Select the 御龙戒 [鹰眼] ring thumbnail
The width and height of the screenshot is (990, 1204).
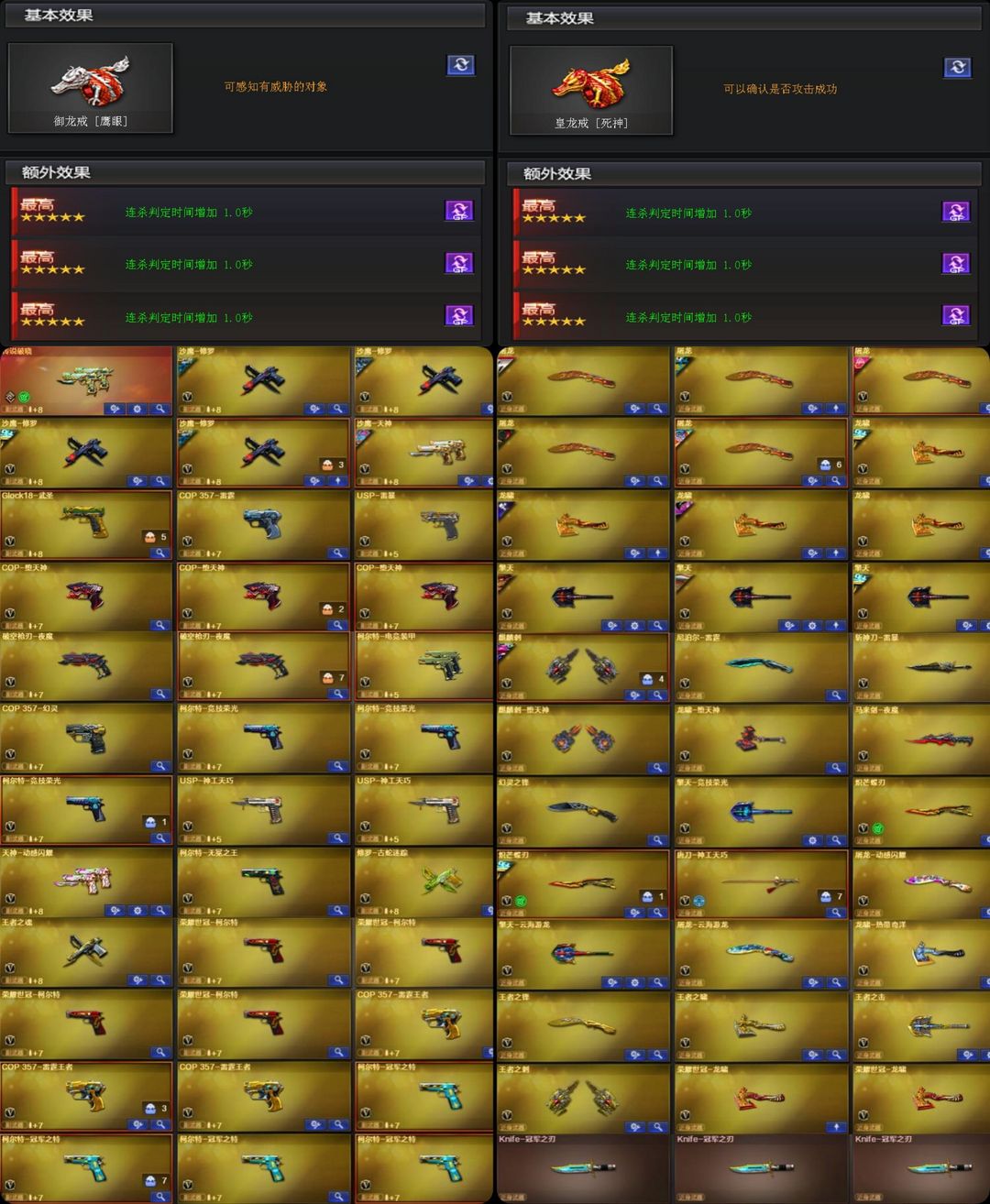coord(90,88)
